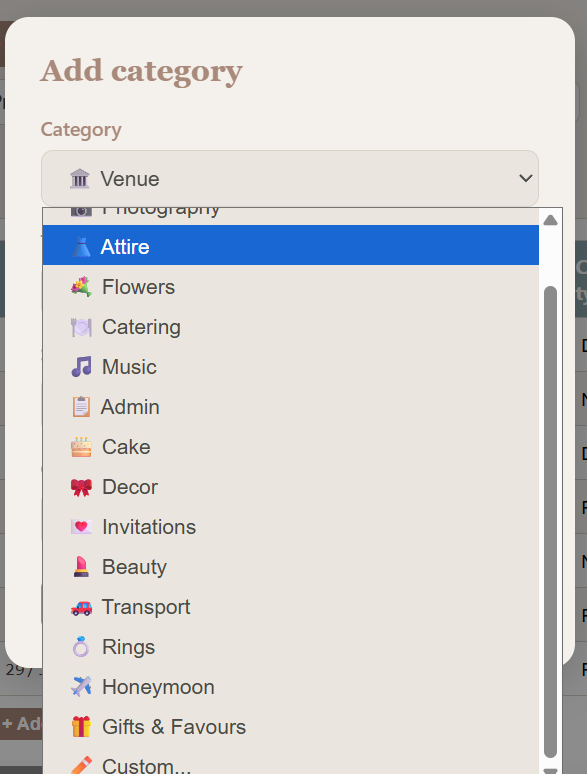Pick Catering in the dropdown list

pyautogui.click(x=291, y=327)
